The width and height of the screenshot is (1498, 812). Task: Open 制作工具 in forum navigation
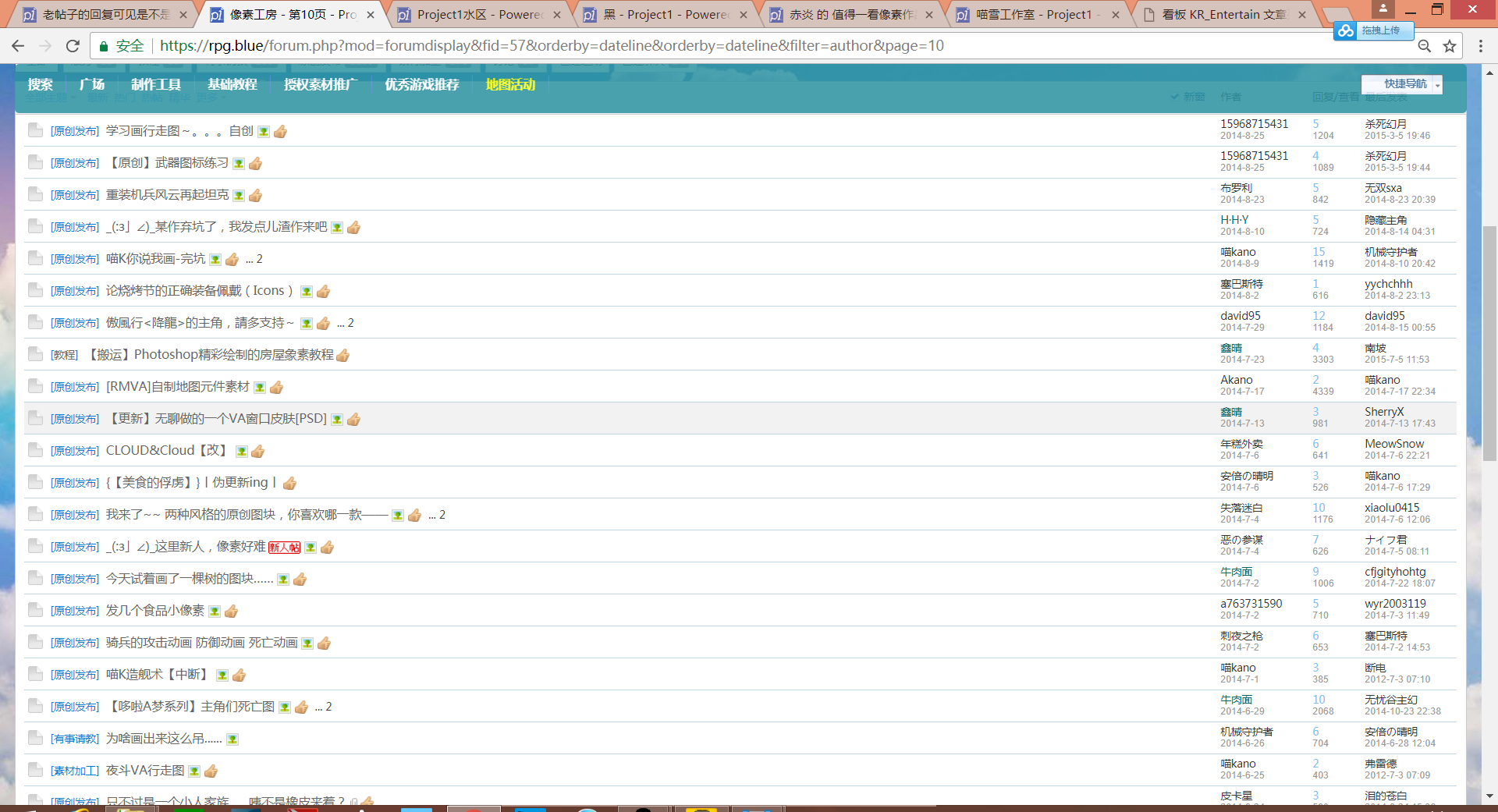point(155,84)
